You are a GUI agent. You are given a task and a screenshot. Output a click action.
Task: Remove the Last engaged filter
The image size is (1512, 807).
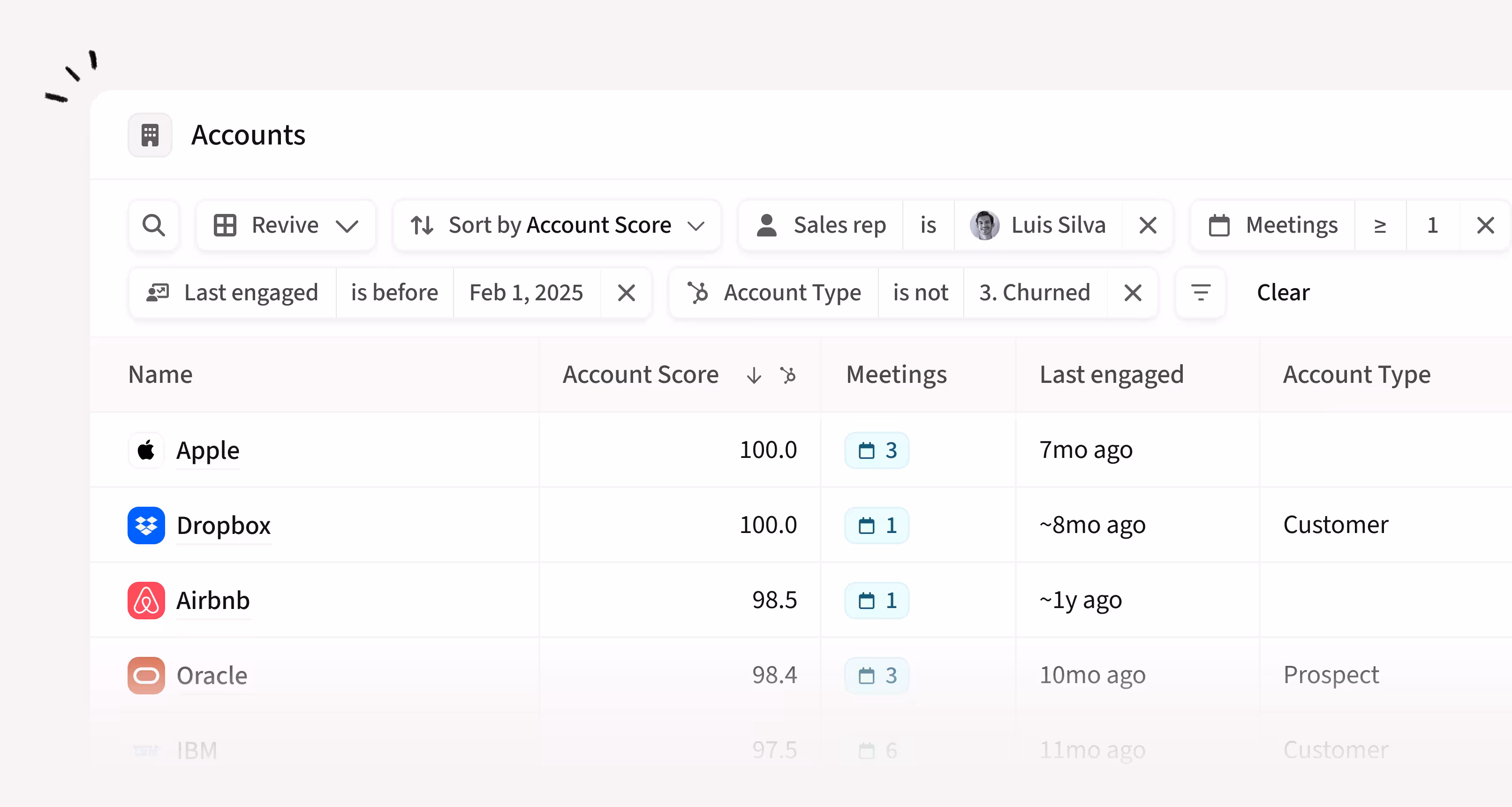click(x=626, y=292)
